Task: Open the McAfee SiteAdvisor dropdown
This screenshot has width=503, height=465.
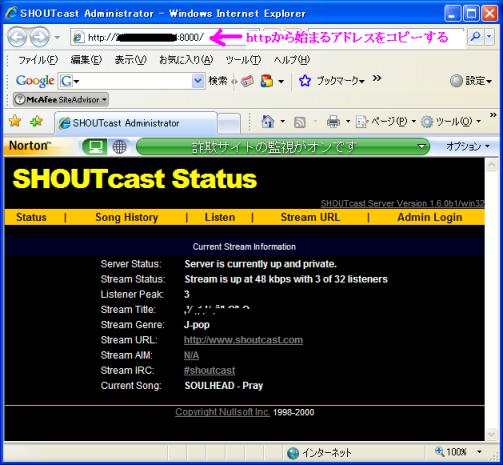Action: (x=61, y=99)
